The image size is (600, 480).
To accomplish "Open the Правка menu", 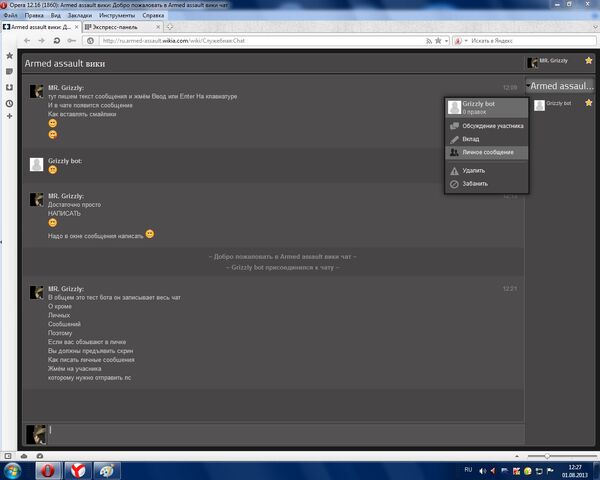I will click(x=34, y=15).
